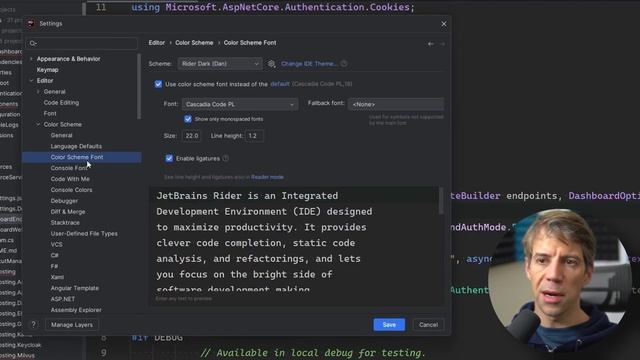
Task: Click the search magnifier icon in Settings
Action: click(33, 43)
